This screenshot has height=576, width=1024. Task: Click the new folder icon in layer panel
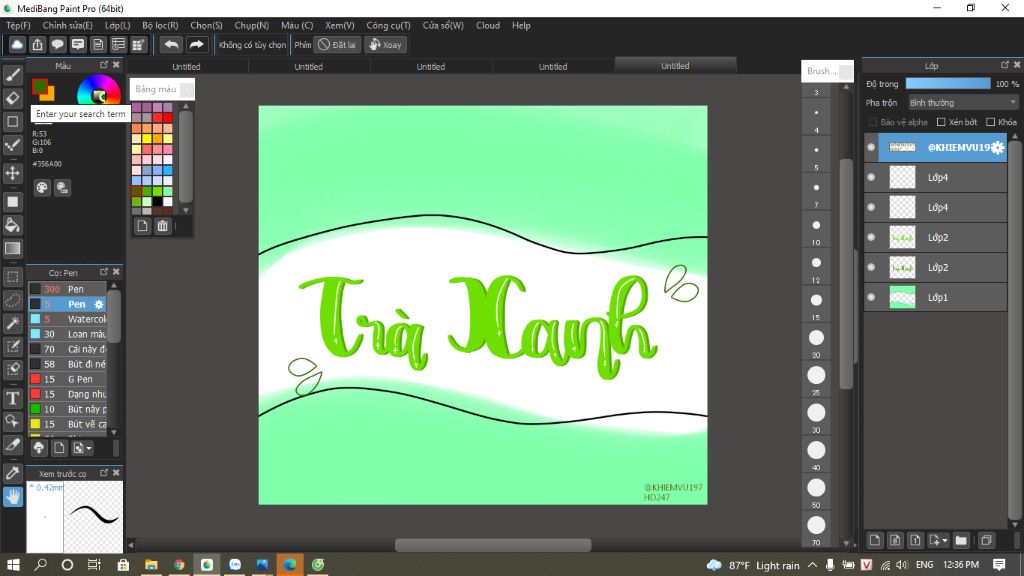(961, 540)
